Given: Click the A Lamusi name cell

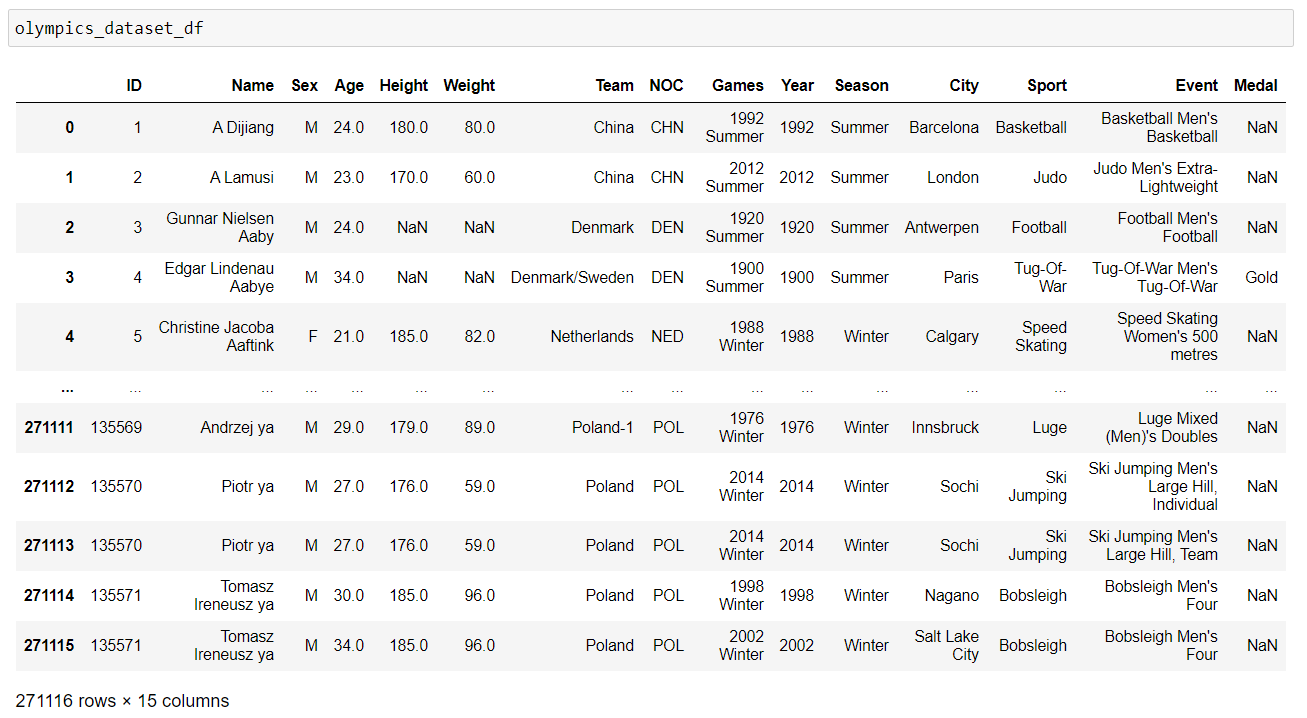Looking at the screenshot, I should click(x=241, y=178).
